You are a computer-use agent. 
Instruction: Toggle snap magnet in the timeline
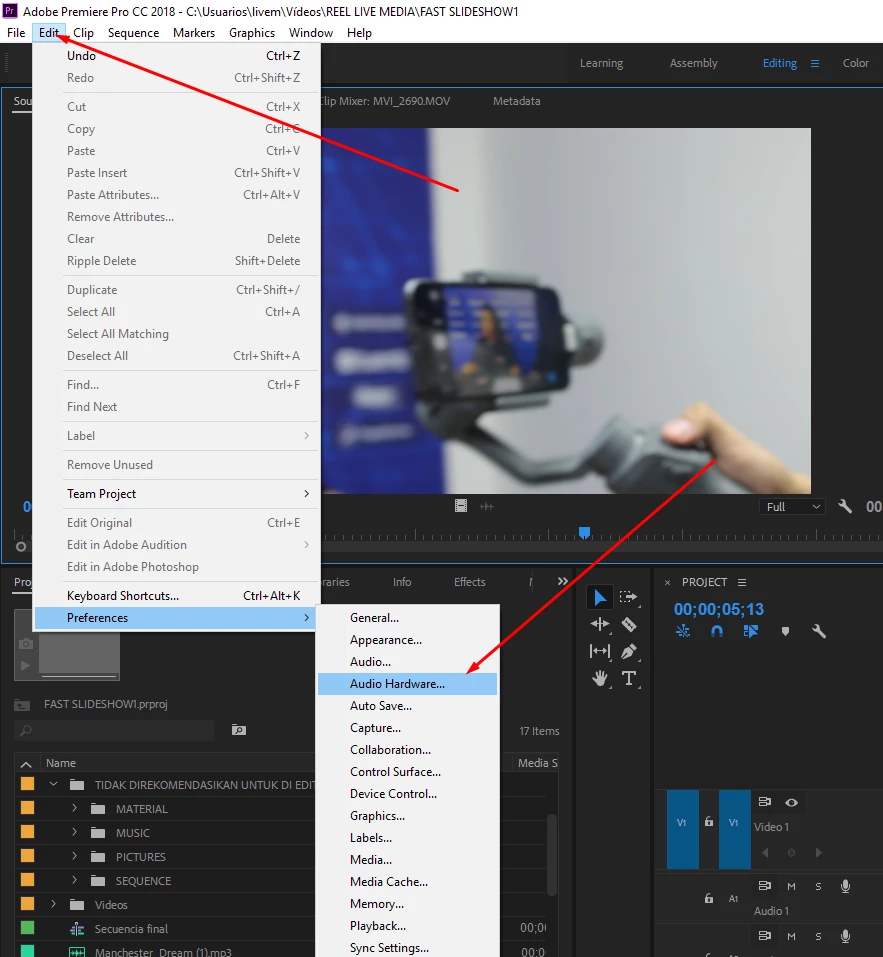tap(717, 631)
